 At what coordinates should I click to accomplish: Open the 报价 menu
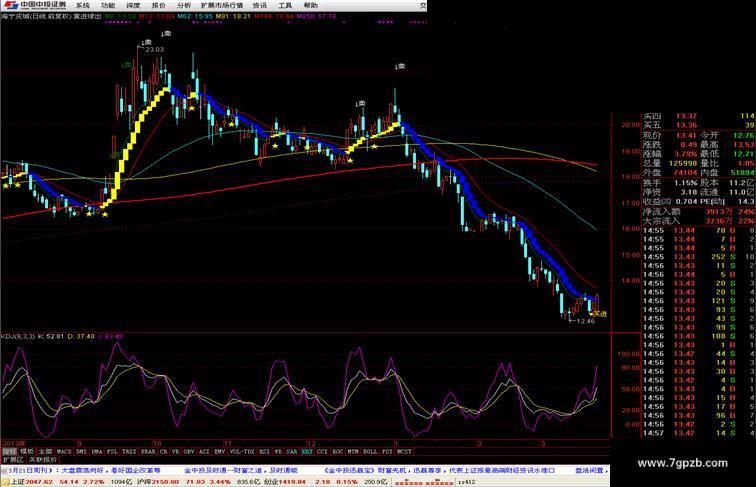[159, 5]
